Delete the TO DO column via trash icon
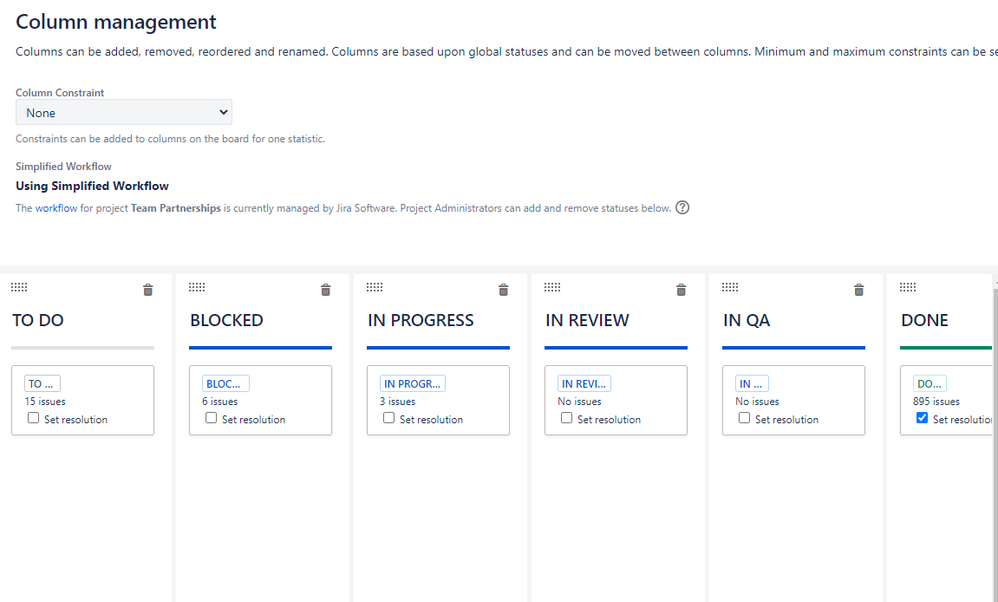This screenshot has width=998, height=602. [x=148, y=290]
